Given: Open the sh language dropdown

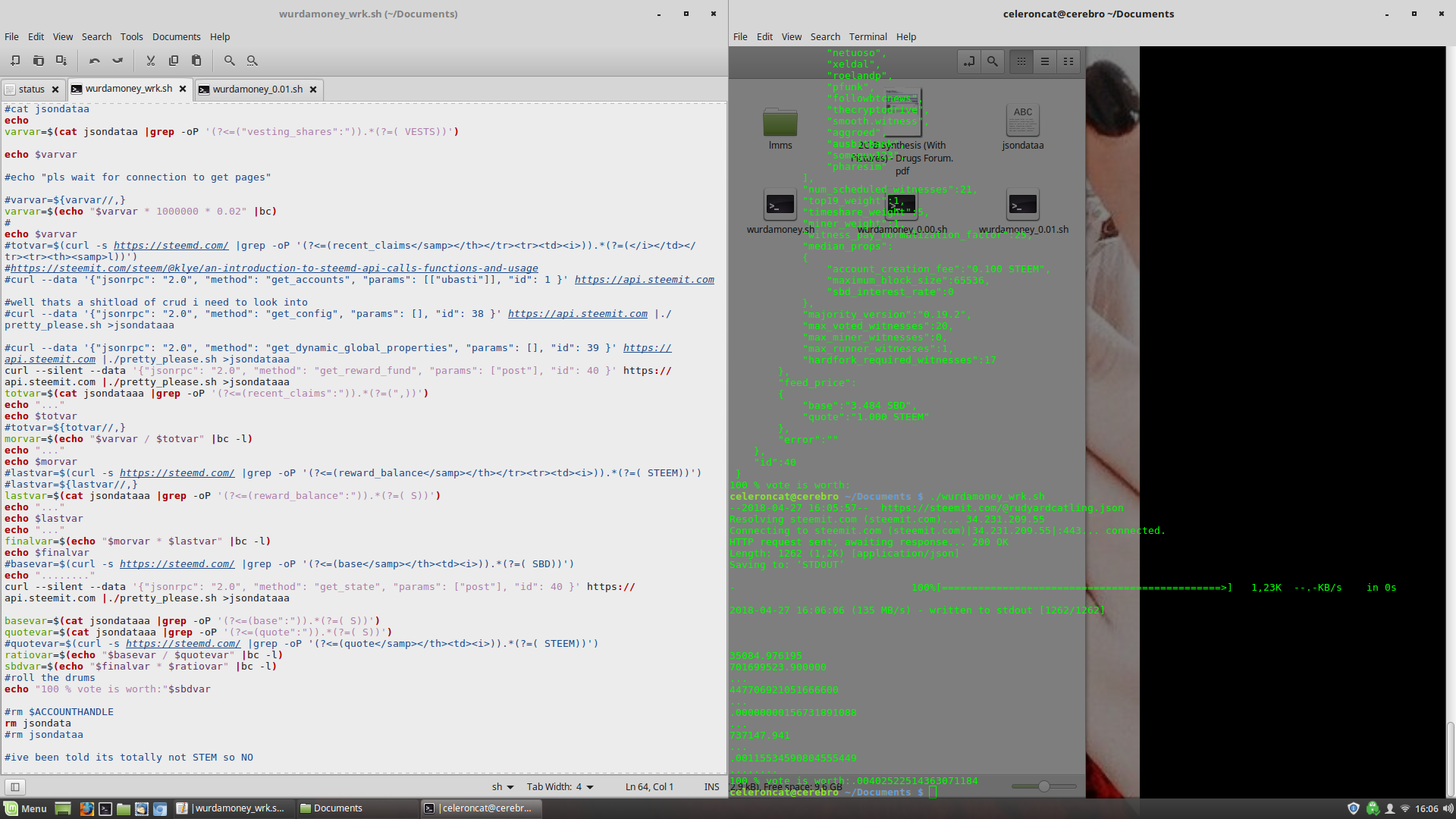Looking at the screenshot, I should click(502, 786).
